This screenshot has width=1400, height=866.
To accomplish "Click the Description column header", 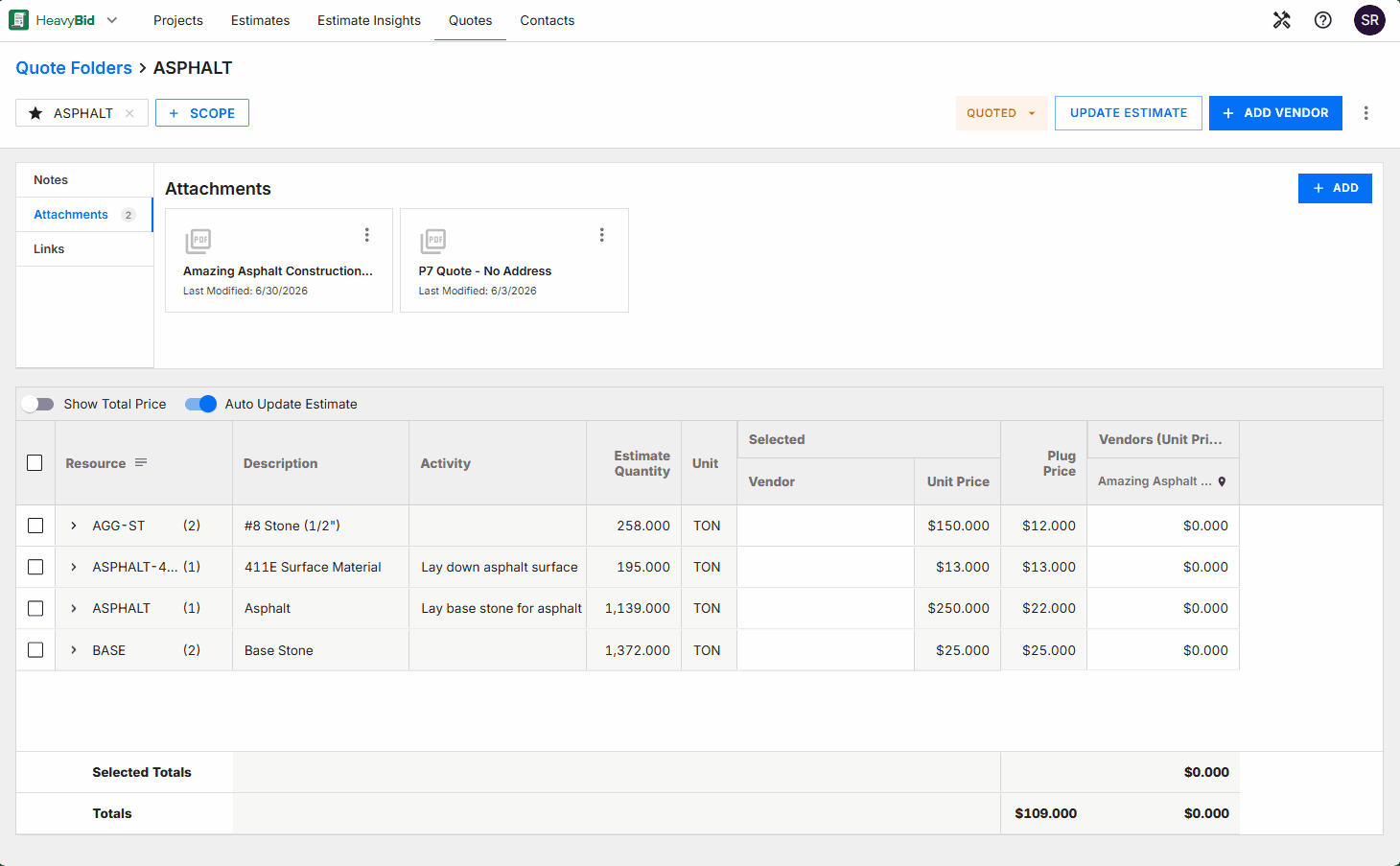I will [320, 463].
